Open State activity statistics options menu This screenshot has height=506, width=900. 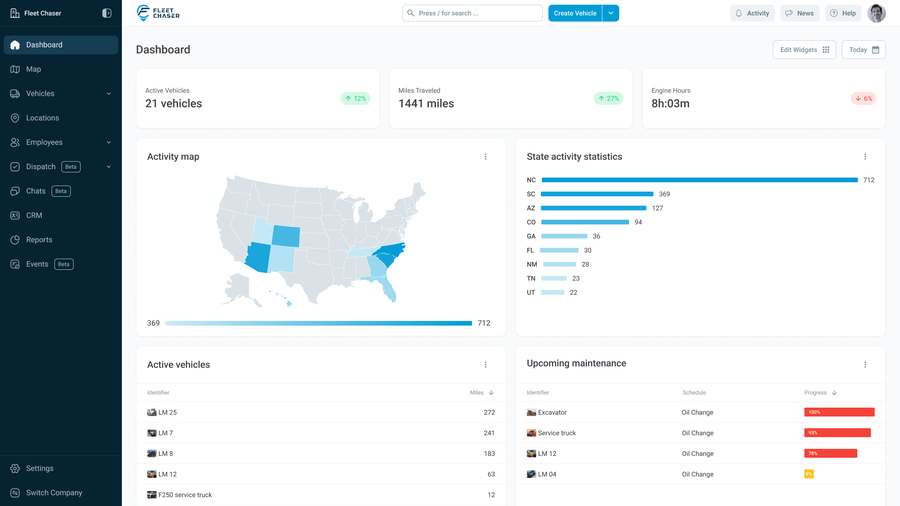[x=865, y=157]
